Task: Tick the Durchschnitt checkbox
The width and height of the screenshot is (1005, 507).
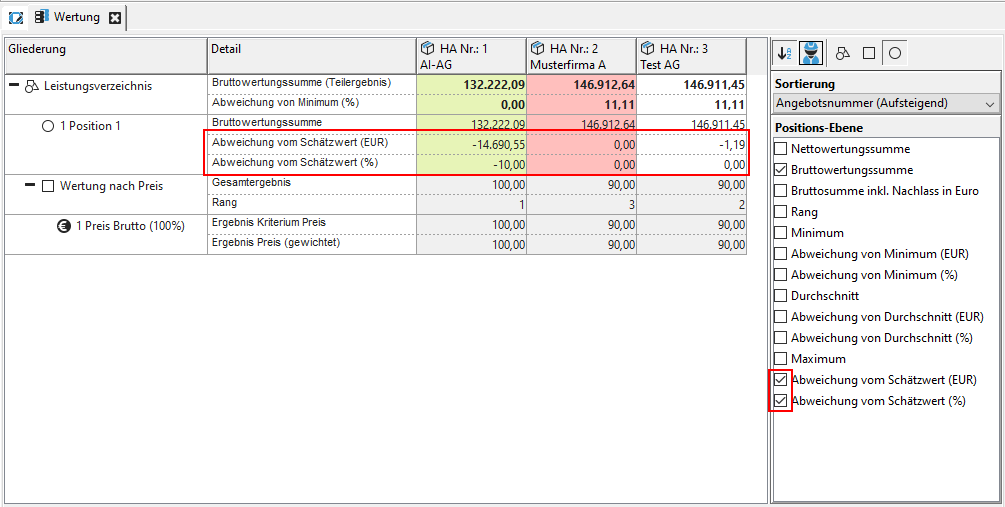Action: pyautogui.click(x=781, y=296)
